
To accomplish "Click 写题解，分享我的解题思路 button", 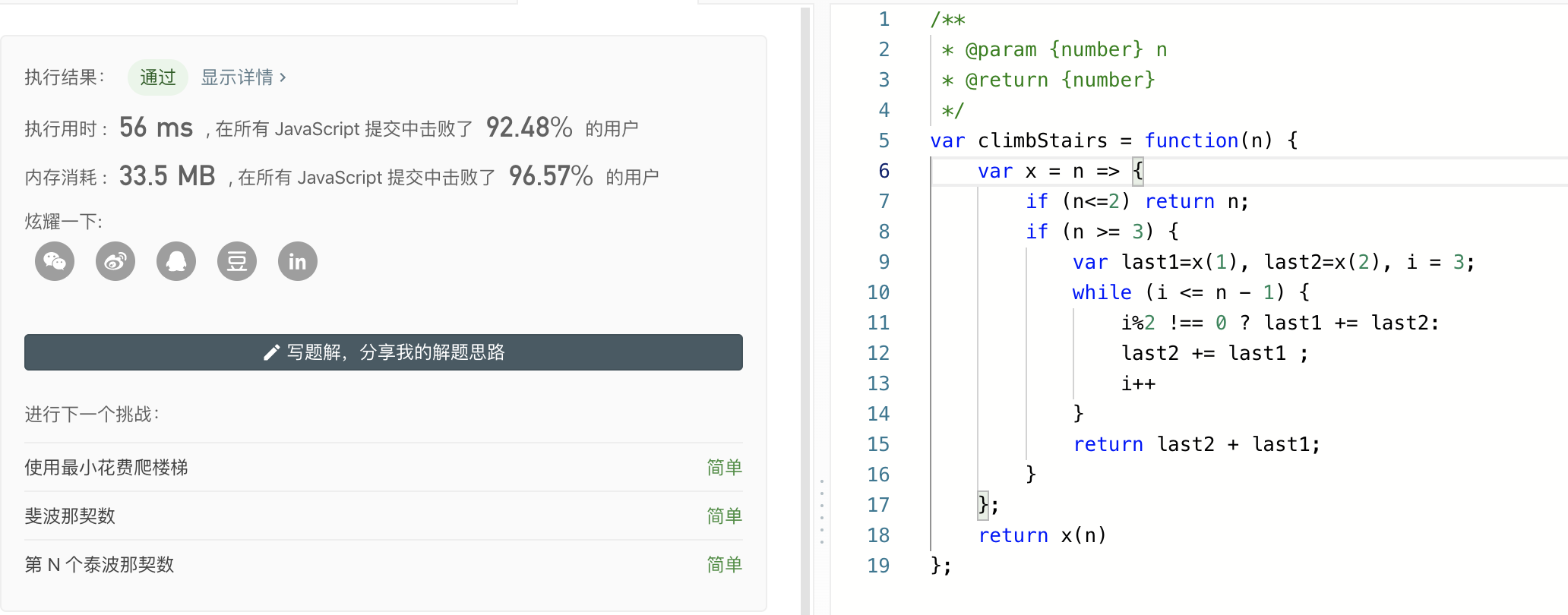I will pos(384,352).
